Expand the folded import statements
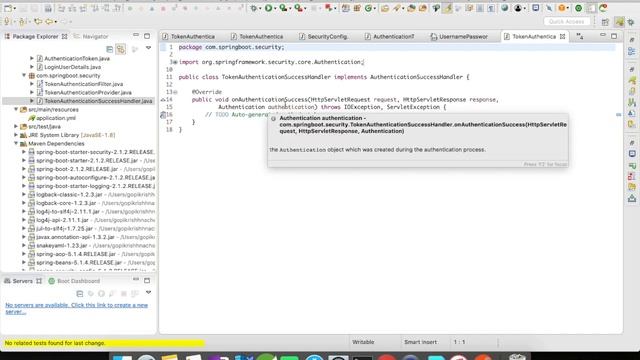This screenshot has height=360, width=640. [x=175, y=62]
